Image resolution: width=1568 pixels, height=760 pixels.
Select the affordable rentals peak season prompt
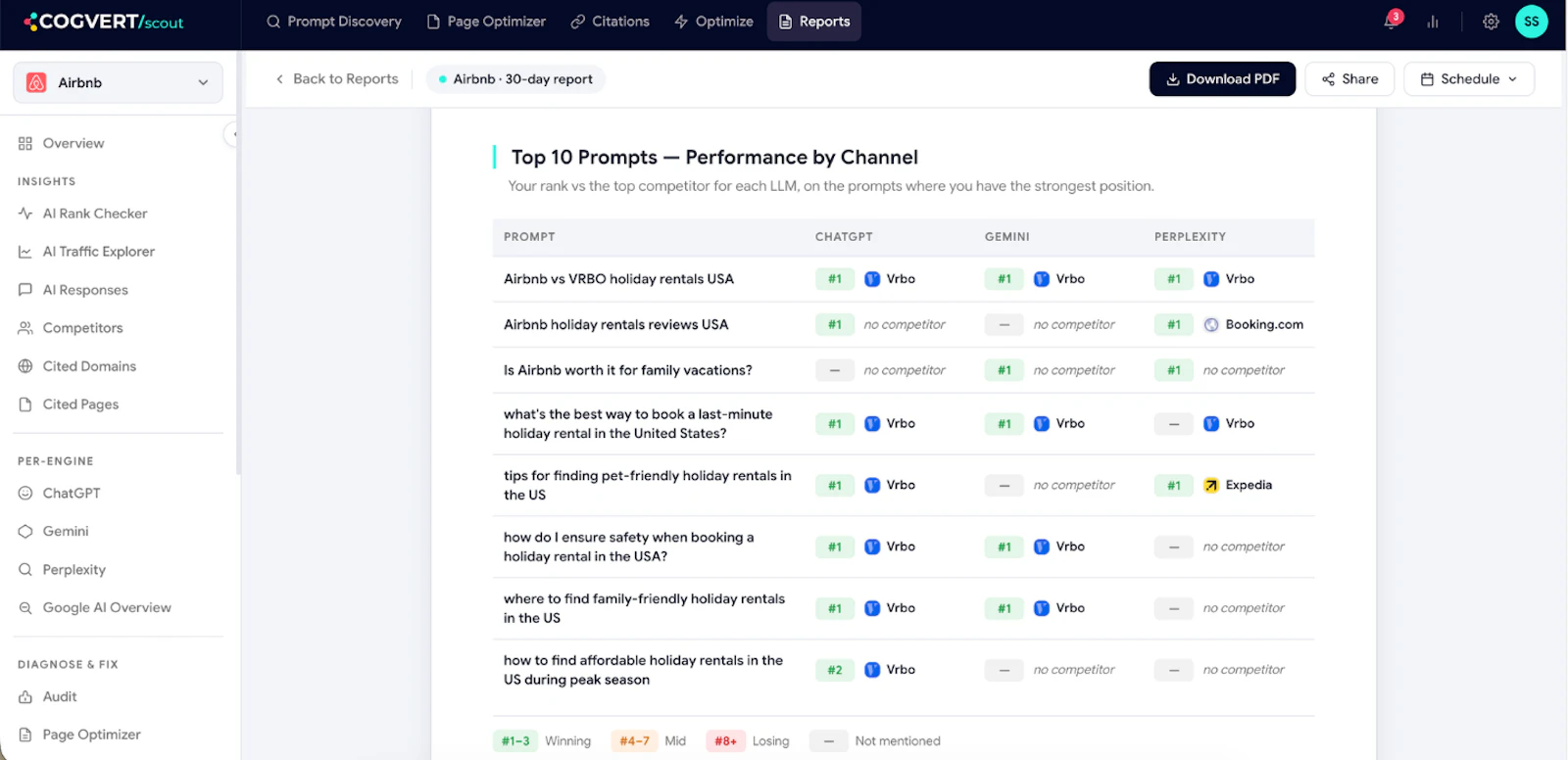coord(644,671)
